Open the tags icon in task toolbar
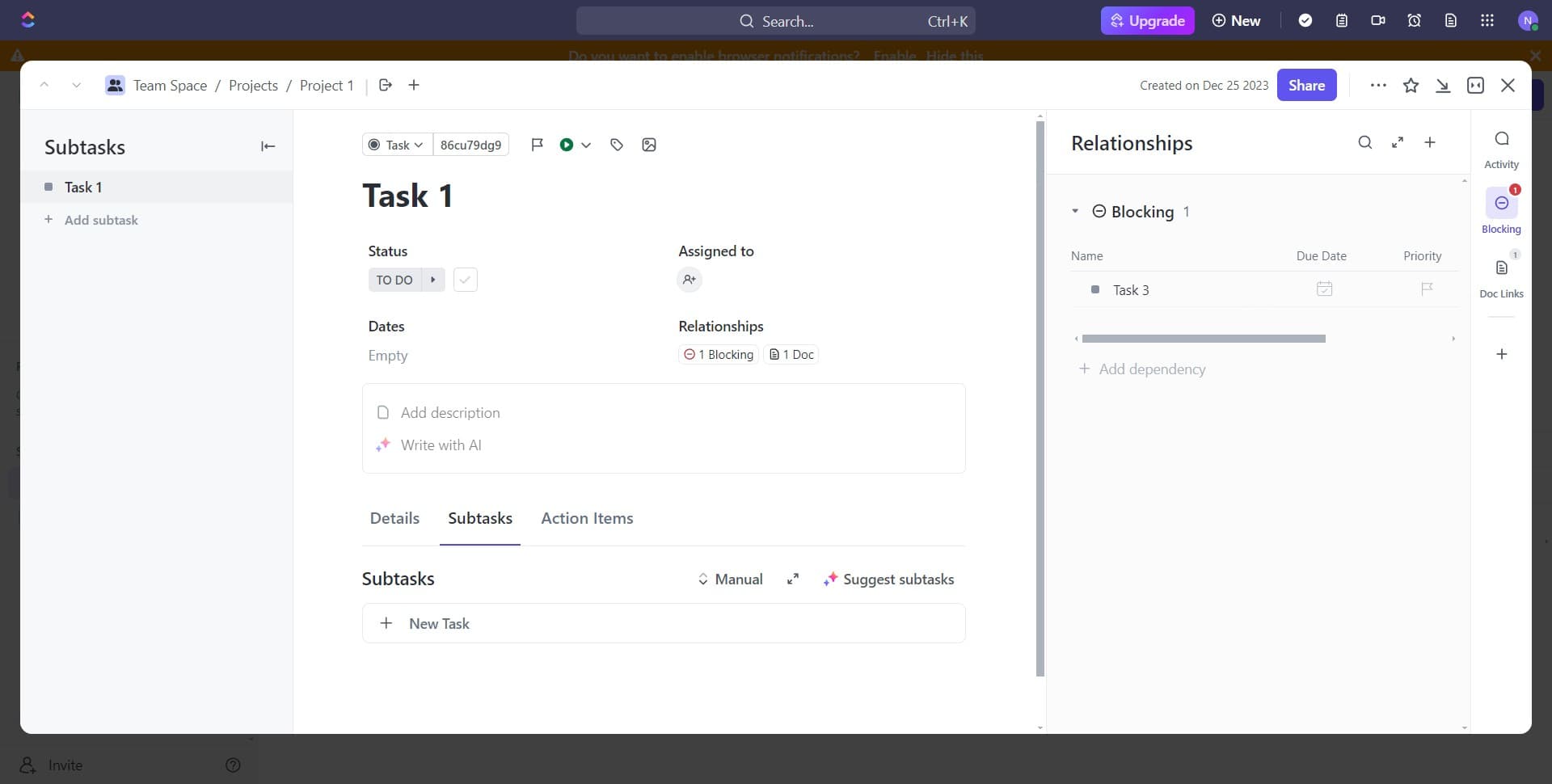1552x784 pixels. [617, 145]
